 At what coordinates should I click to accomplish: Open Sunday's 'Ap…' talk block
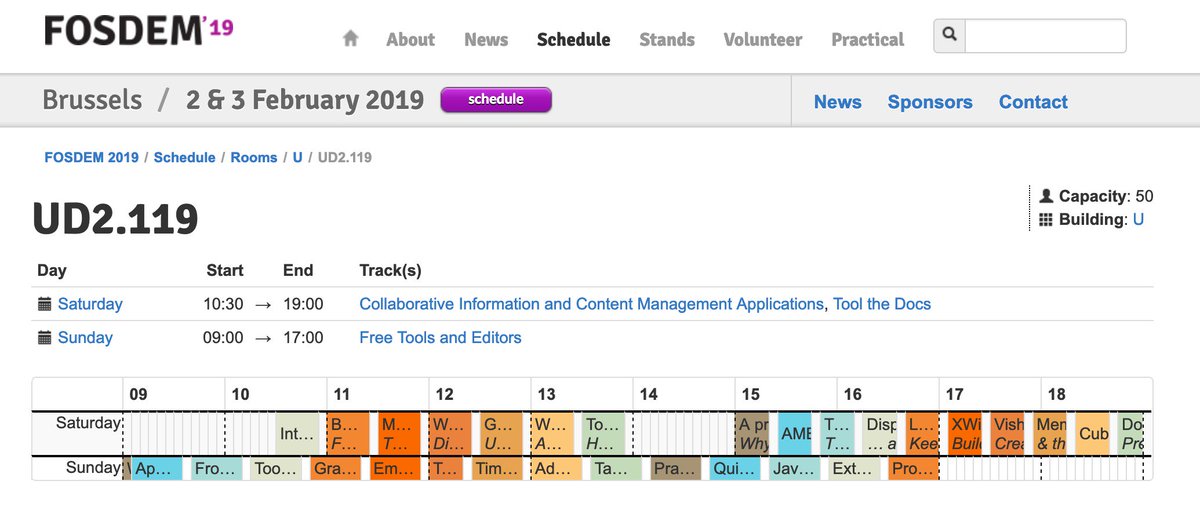(x=157, y=468)
